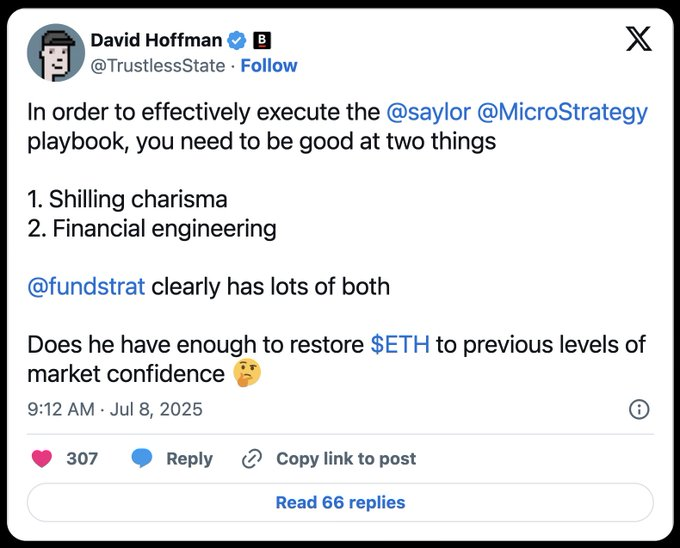Click the David Hoffman display name
This screenshot has height=548, width=680.
(x=155, y=40)
